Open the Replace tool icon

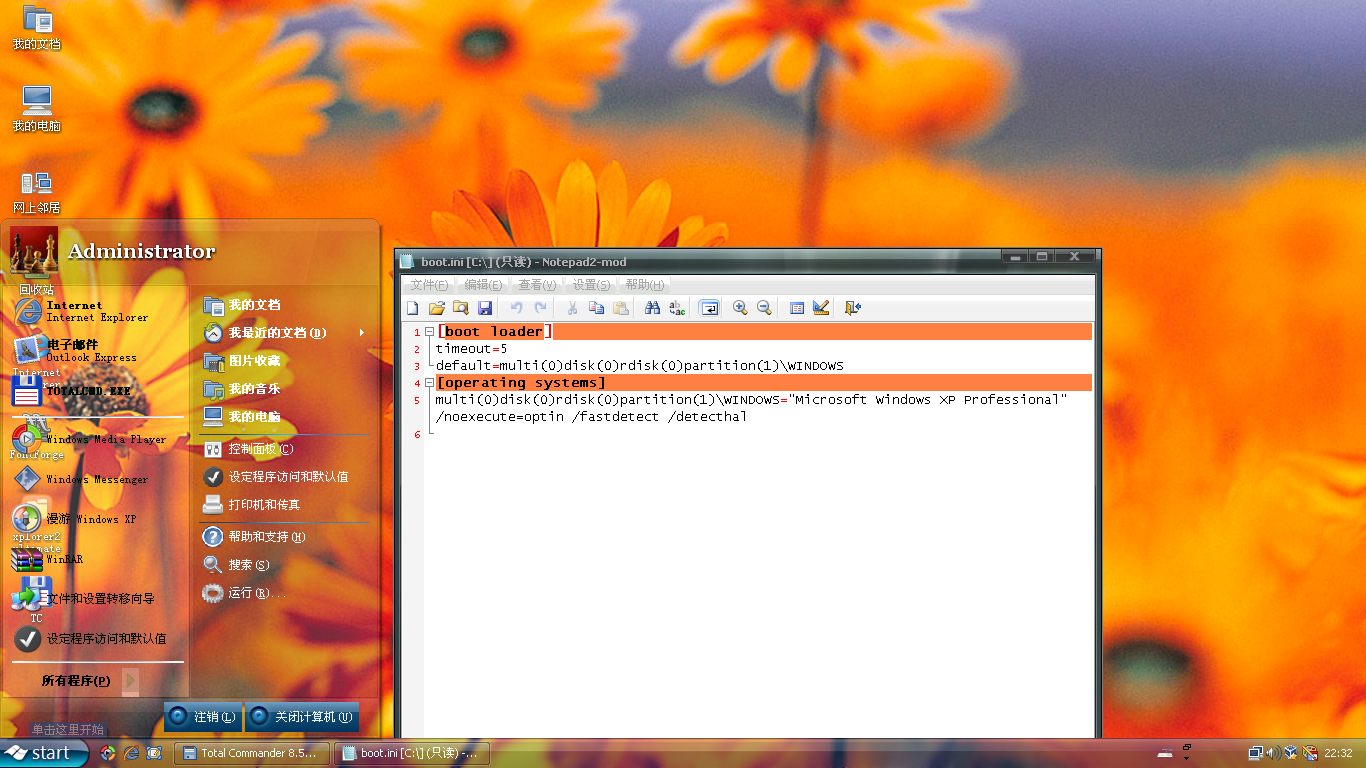677,308
